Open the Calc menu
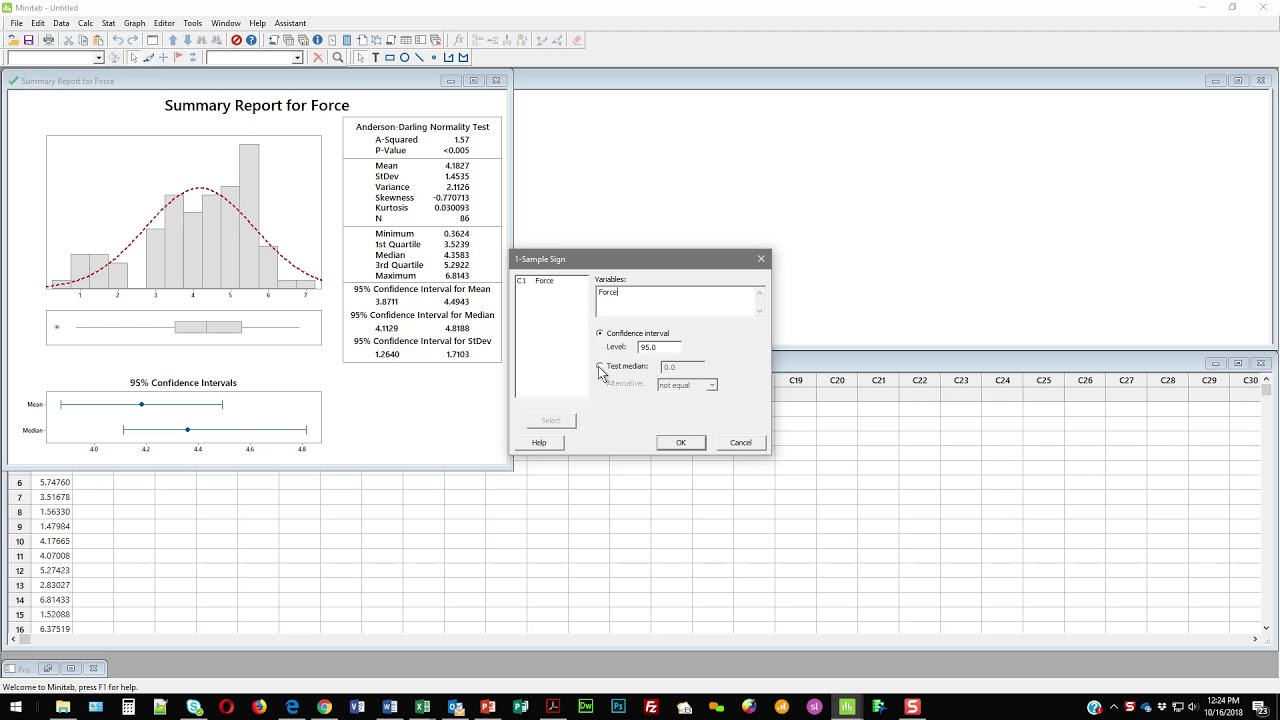1280x720 pixels. (x=85, y=23)
